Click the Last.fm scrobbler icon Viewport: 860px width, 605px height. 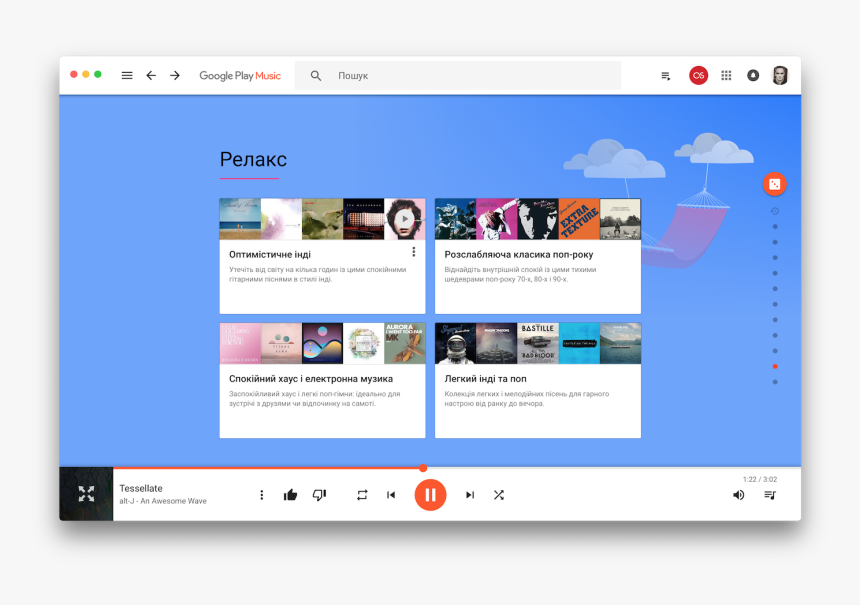(698, 75)
